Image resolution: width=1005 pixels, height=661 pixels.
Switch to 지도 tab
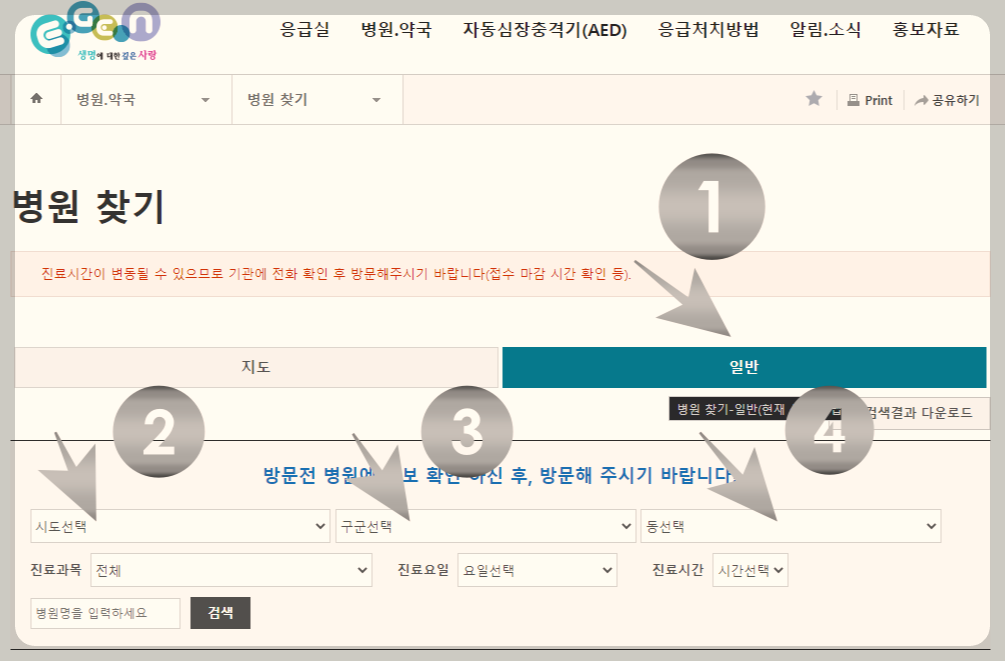[x=256, y=367]
